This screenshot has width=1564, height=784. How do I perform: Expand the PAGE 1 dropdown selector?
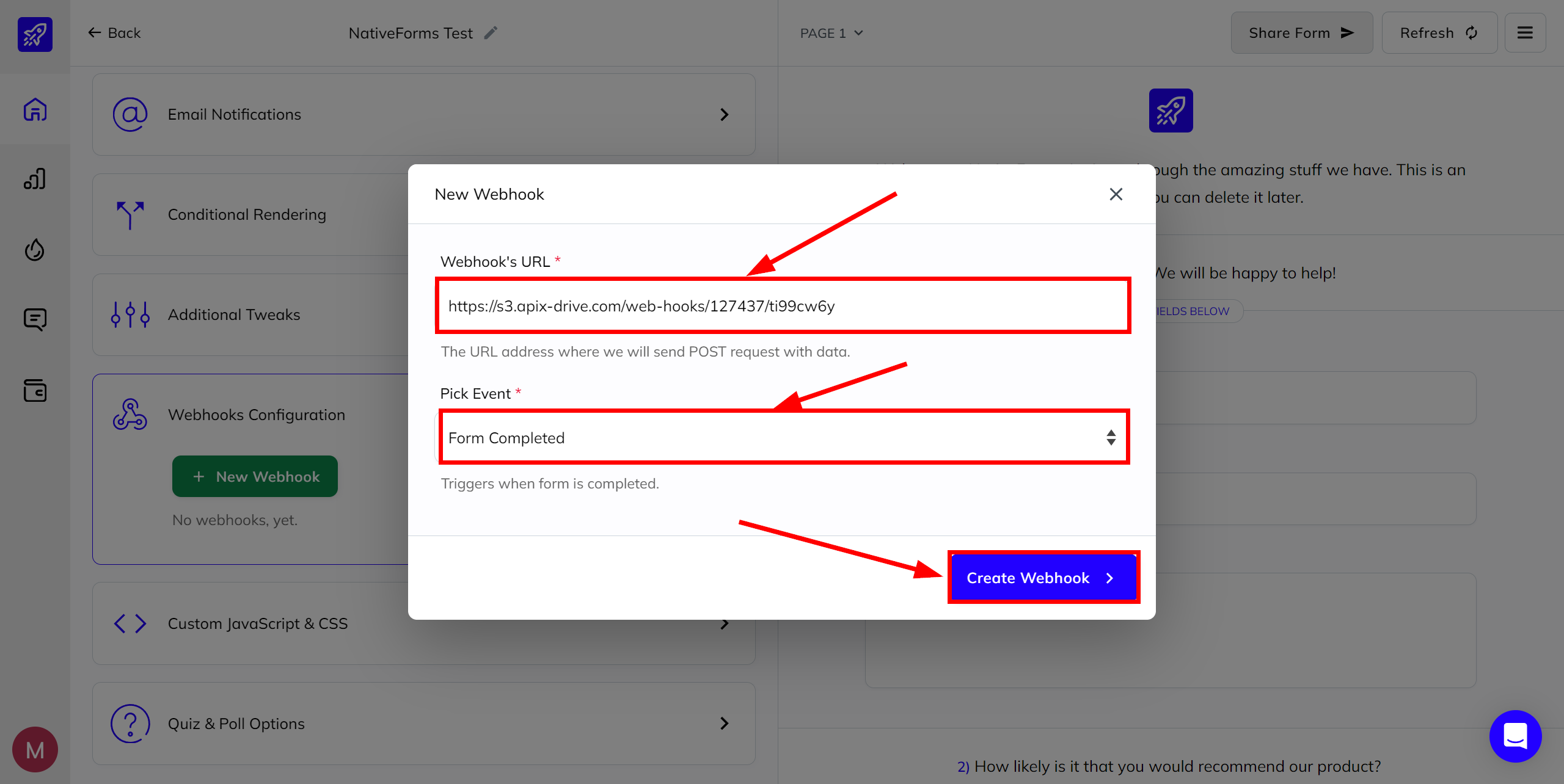click(x=830, y=33)
